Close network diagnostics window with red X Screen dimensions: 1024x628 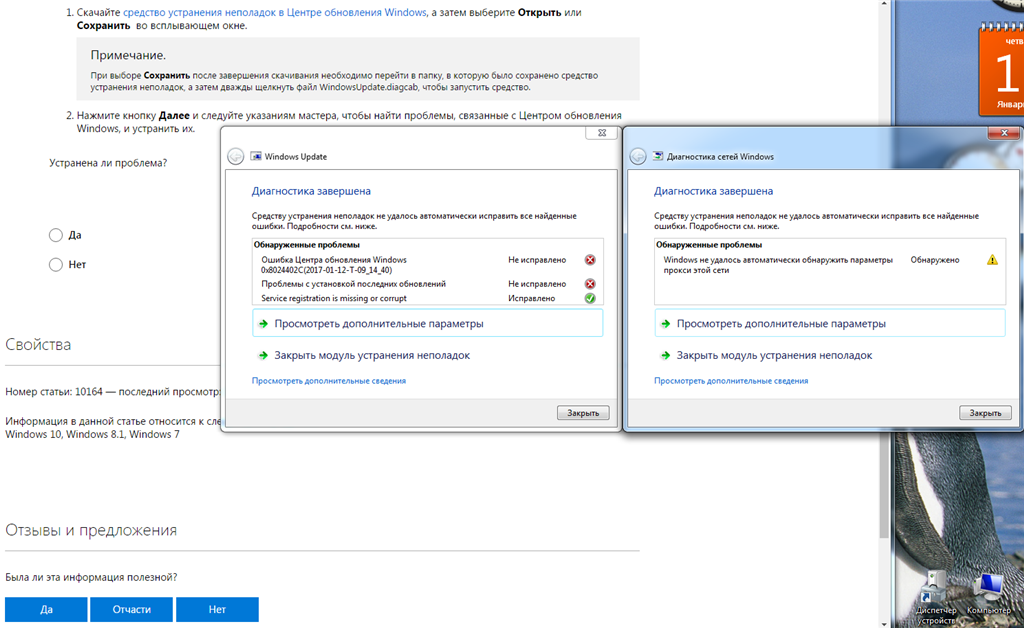1004,133
